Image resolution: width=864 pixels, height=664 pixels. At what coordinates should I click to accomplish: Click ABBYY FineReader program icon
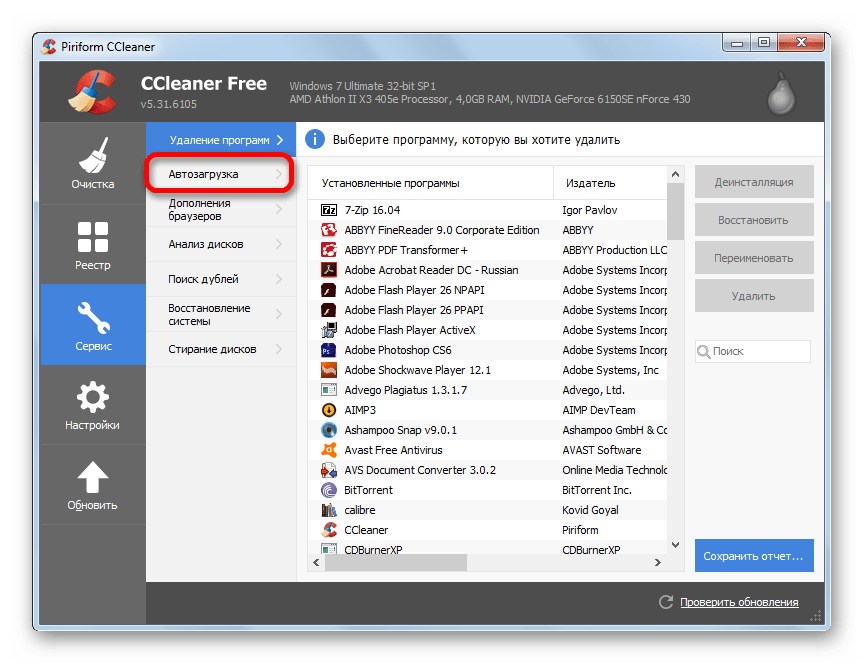[329, 230]
